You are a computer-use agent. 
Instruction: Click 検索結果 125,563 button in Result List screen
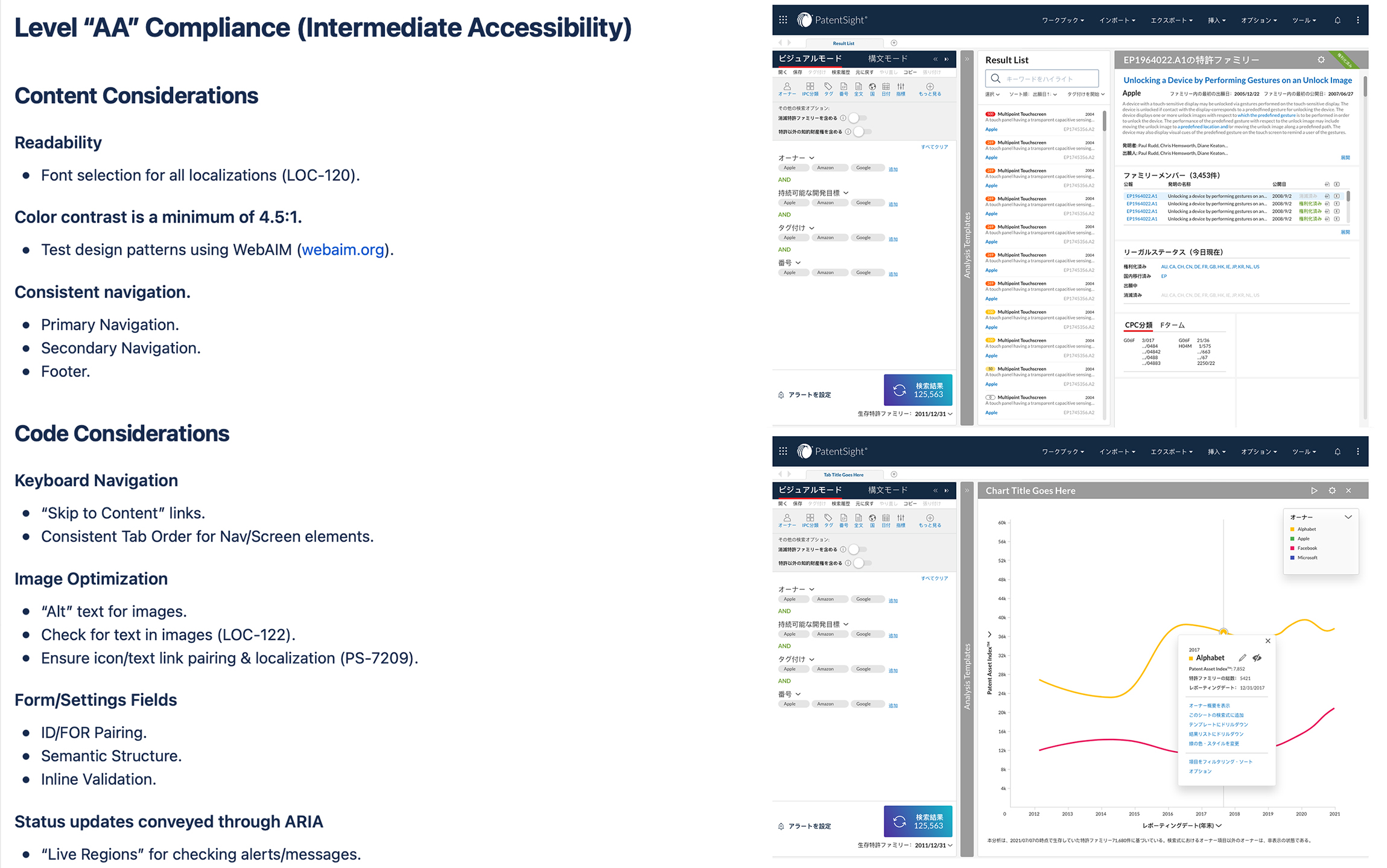click(918, 390)
